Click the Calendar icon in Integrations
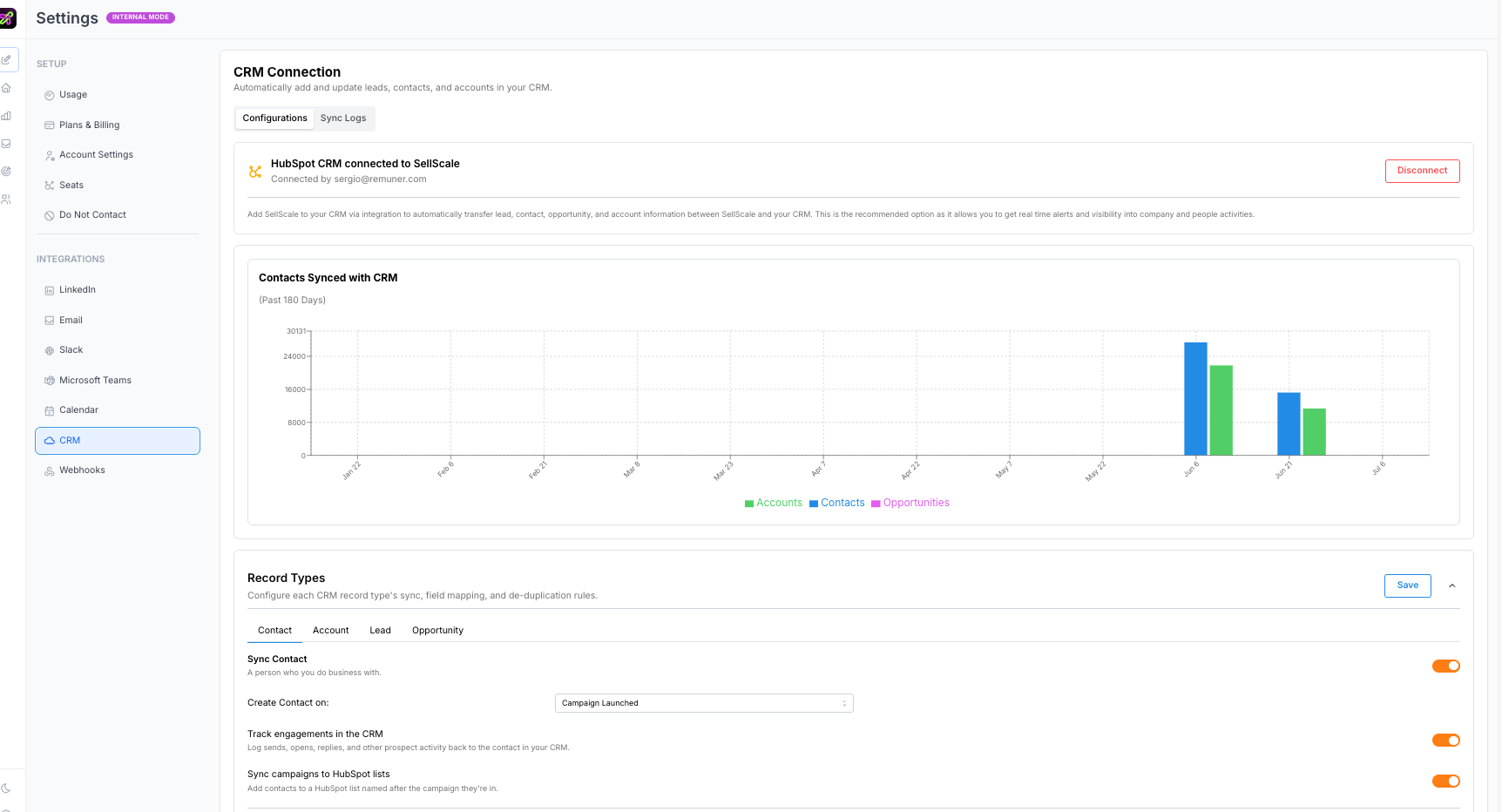 [x=50, y=410]
